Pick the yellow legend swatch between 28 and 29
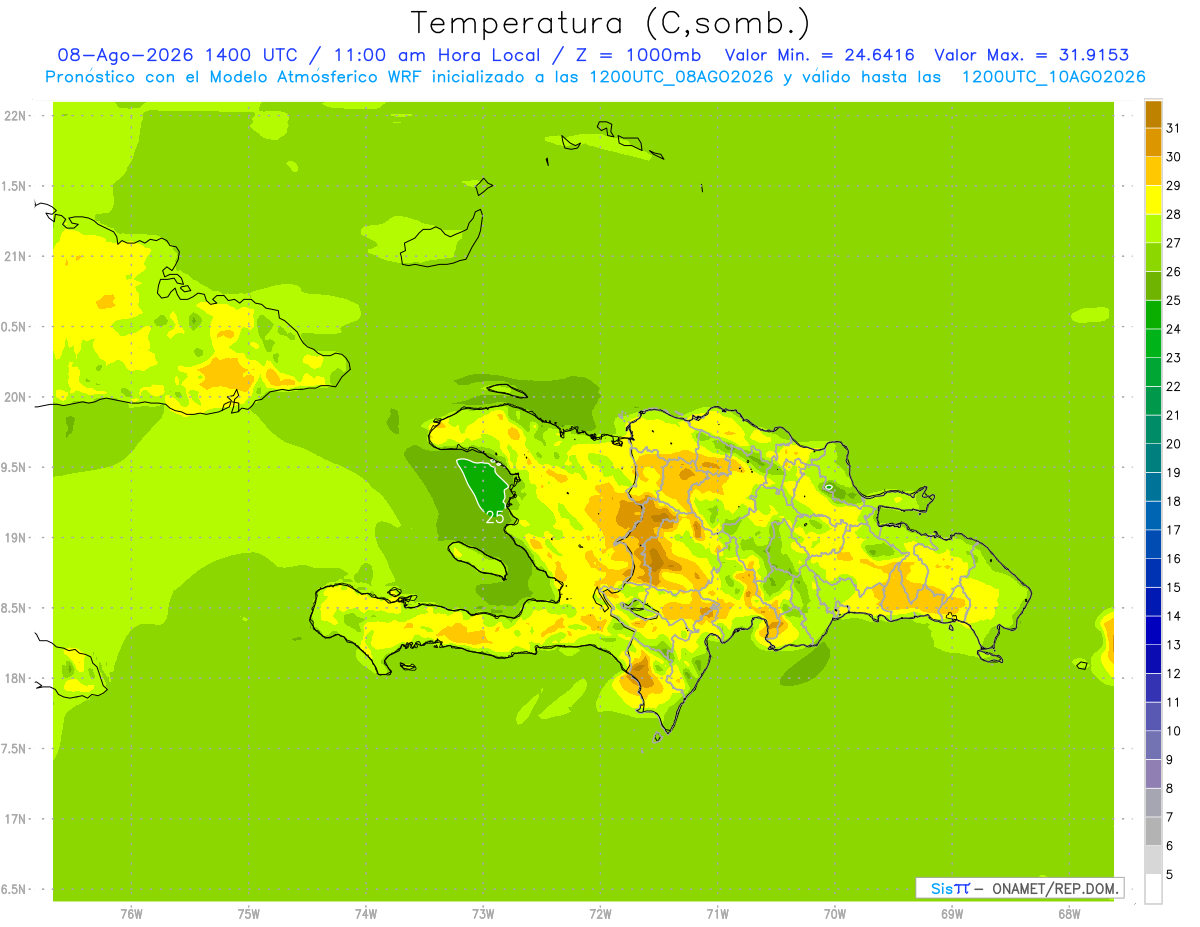This screenshot has height=927, width=1200. click(1153, 200)
